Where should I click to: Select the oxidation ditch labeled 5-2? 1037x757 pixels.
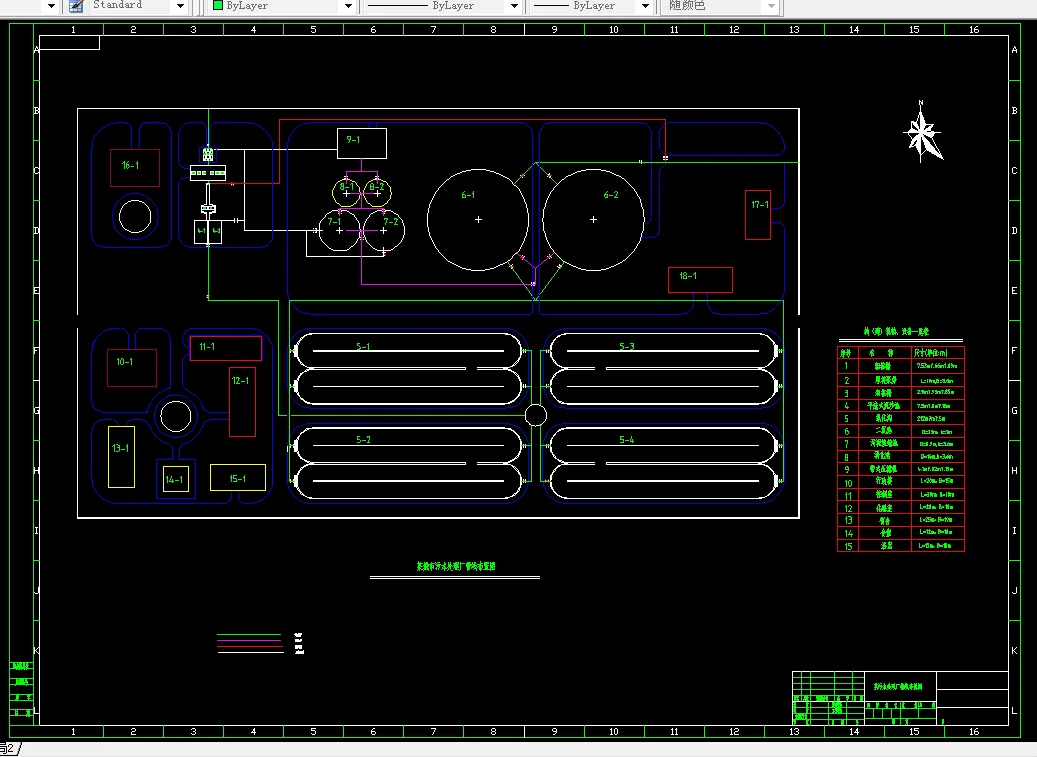[409, 463]
